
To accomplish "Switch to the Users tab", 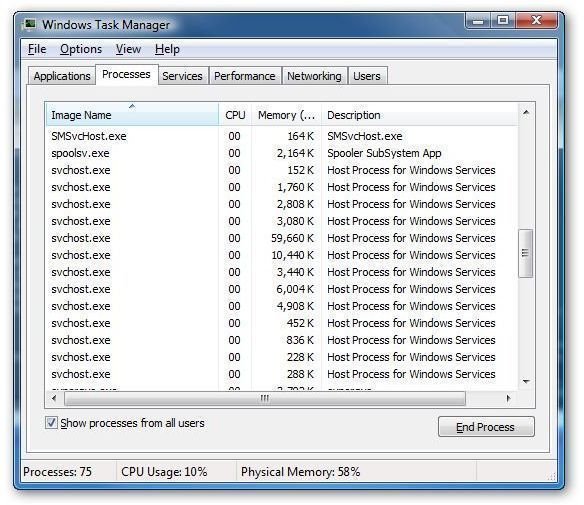I will (367, 76).
